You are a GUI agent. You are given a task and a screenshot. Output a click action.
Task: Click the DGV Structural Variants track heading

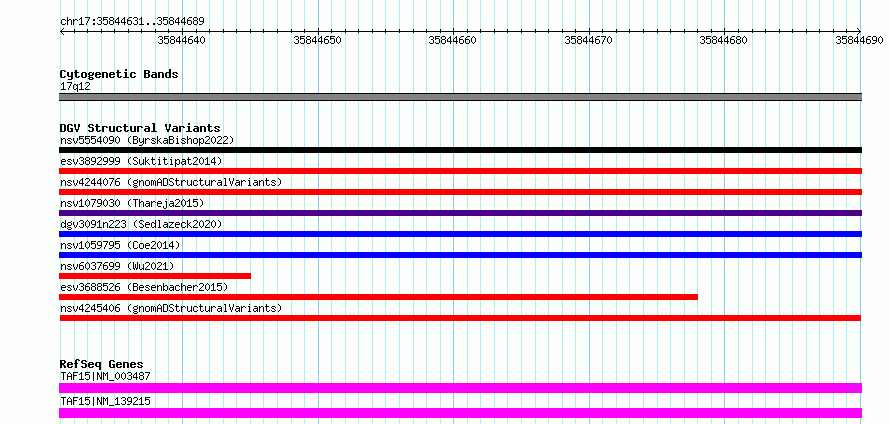(x=140, y=128)
